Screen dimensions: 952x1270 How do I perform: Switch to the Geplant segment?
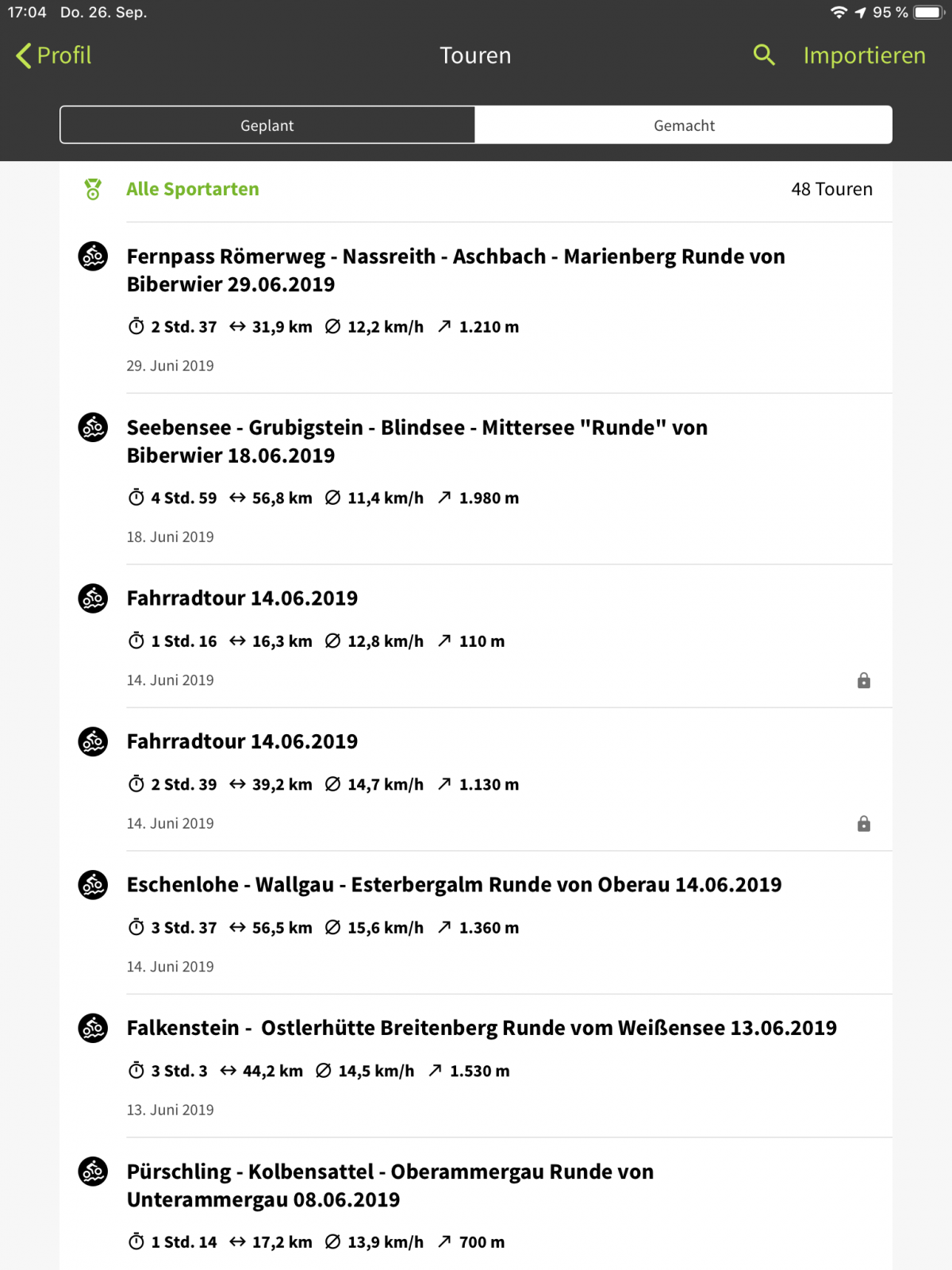pyautogui.click(x=267, y=125)
